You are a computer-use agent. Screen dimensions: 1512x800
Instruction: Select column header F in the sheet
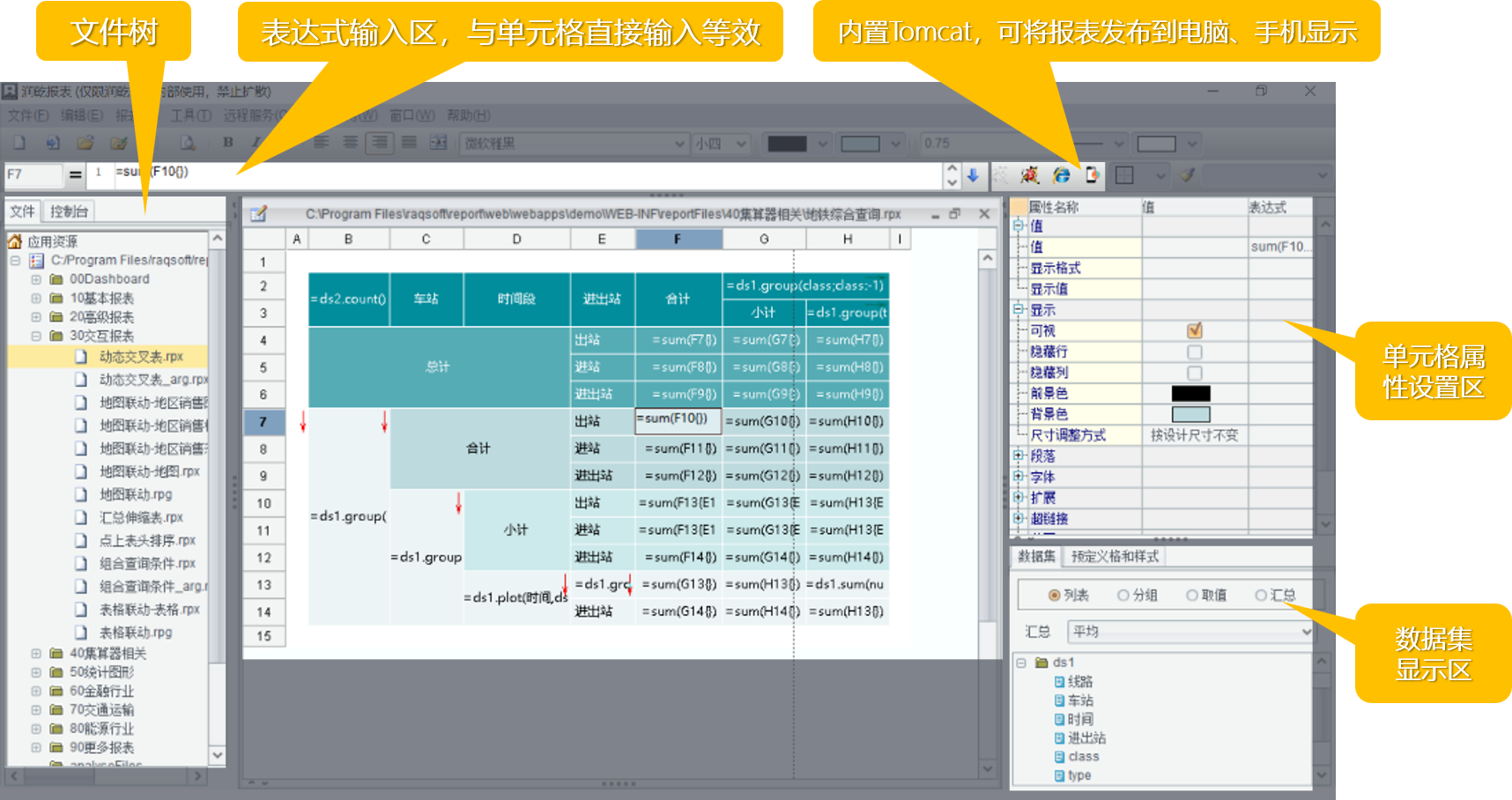pyautogui.click(x=678, y=239)
